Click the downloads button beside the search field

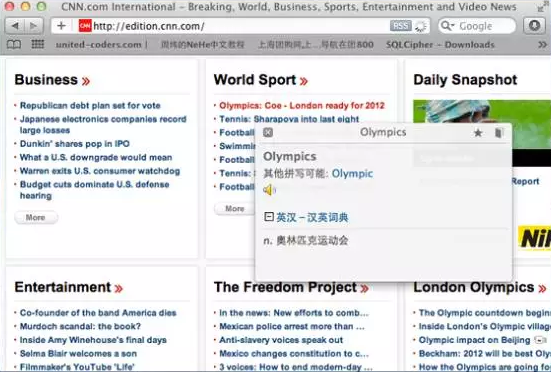pos(534,26)
